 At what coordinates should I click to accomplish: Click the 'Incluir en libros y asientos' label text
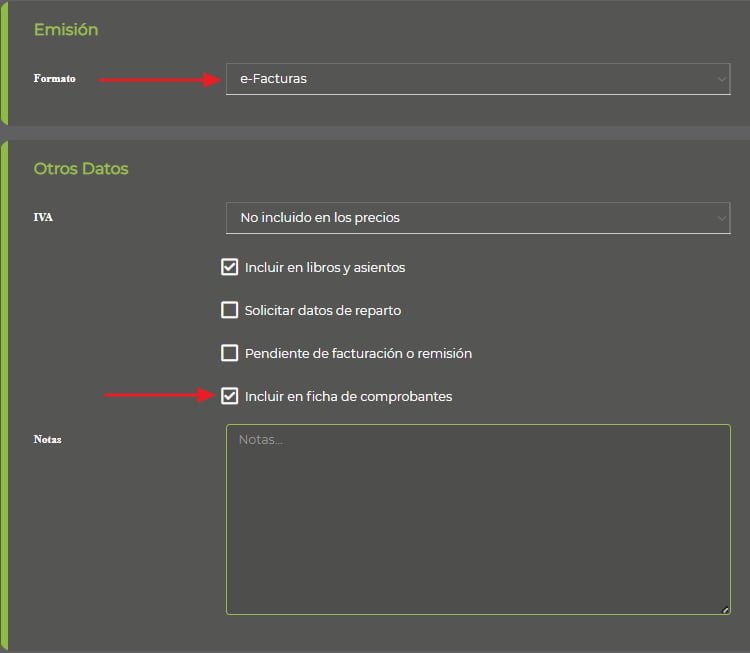325,267
